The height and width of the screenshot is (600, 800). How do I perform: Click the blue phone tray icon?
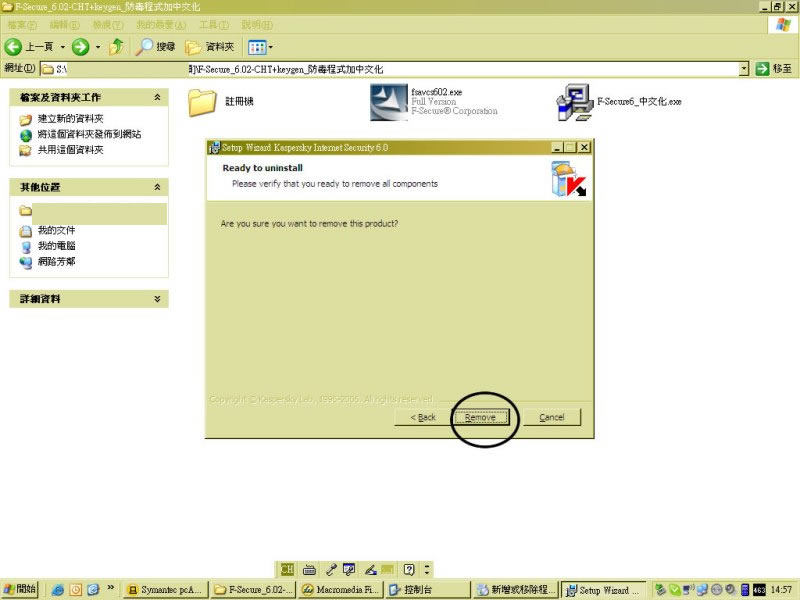(745, 590)
